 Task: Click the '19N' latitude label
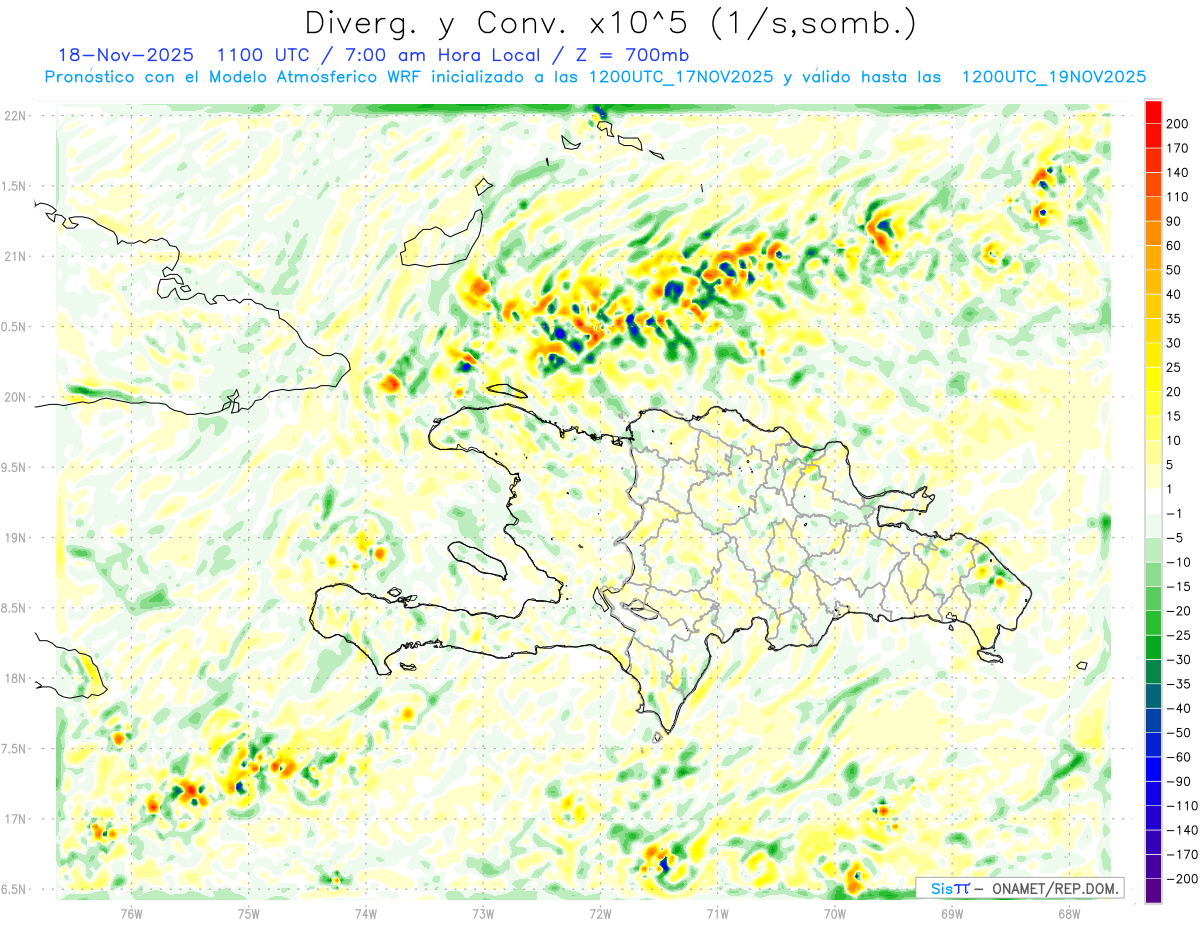(x=14, y=538)
